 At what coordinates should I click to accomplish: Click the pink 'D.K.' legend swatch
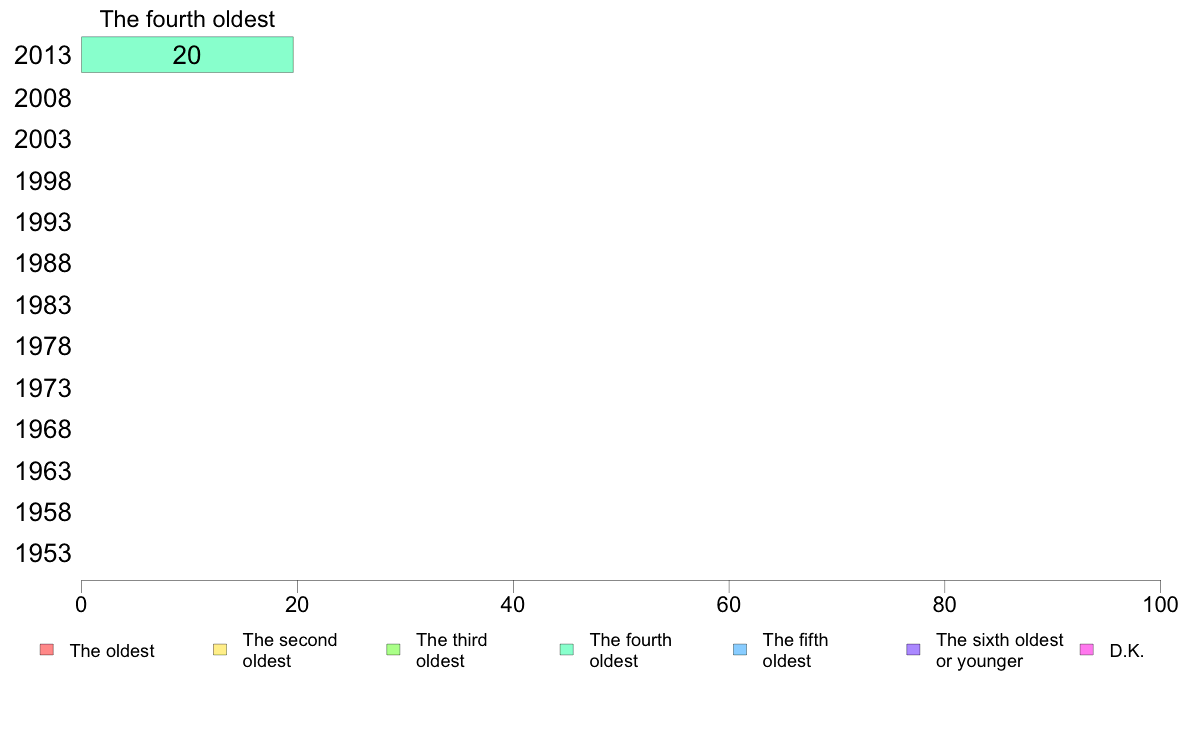click(1087, 650)
